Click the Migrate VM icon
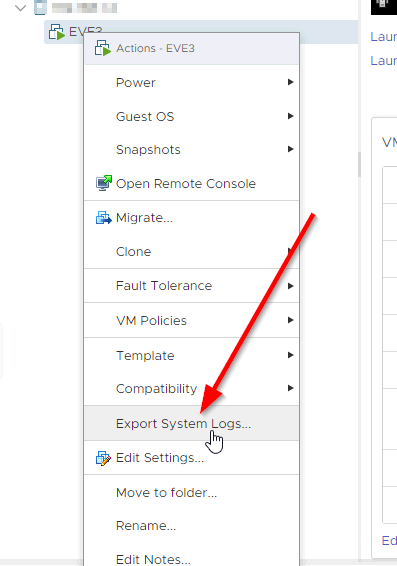Viewport: 397px width, 566px height. pyautogui.click(x=104, y=218)
